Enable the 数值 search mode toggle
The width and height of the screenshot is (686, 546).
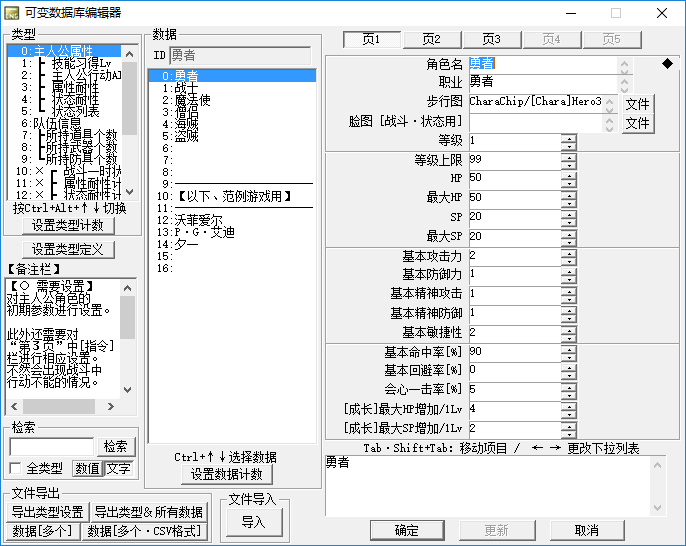pyautogui.click(x=88, y=469)
